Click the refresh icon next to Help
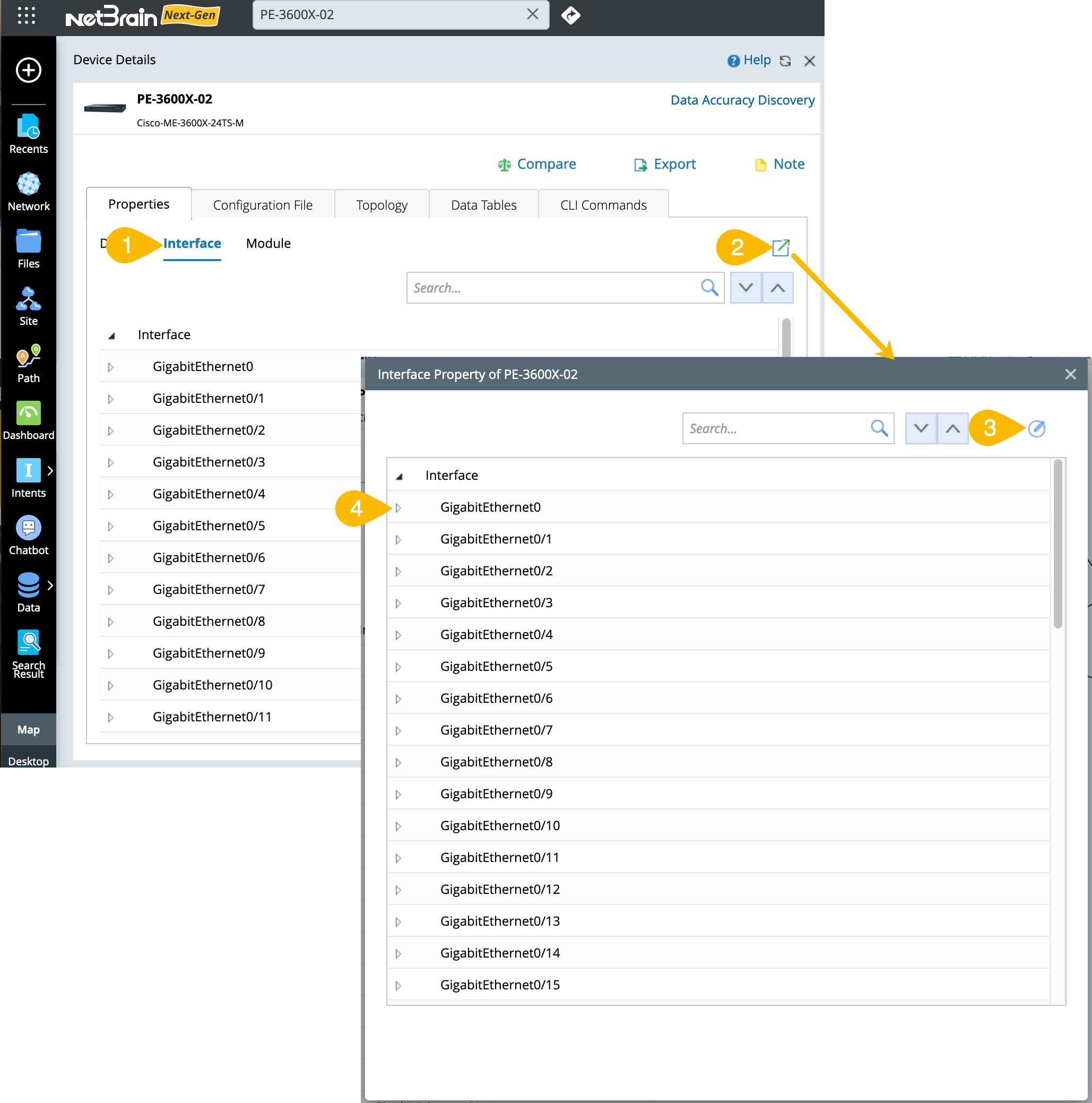This screenshot has width=1092, height=1103. [x=785, y=61]
